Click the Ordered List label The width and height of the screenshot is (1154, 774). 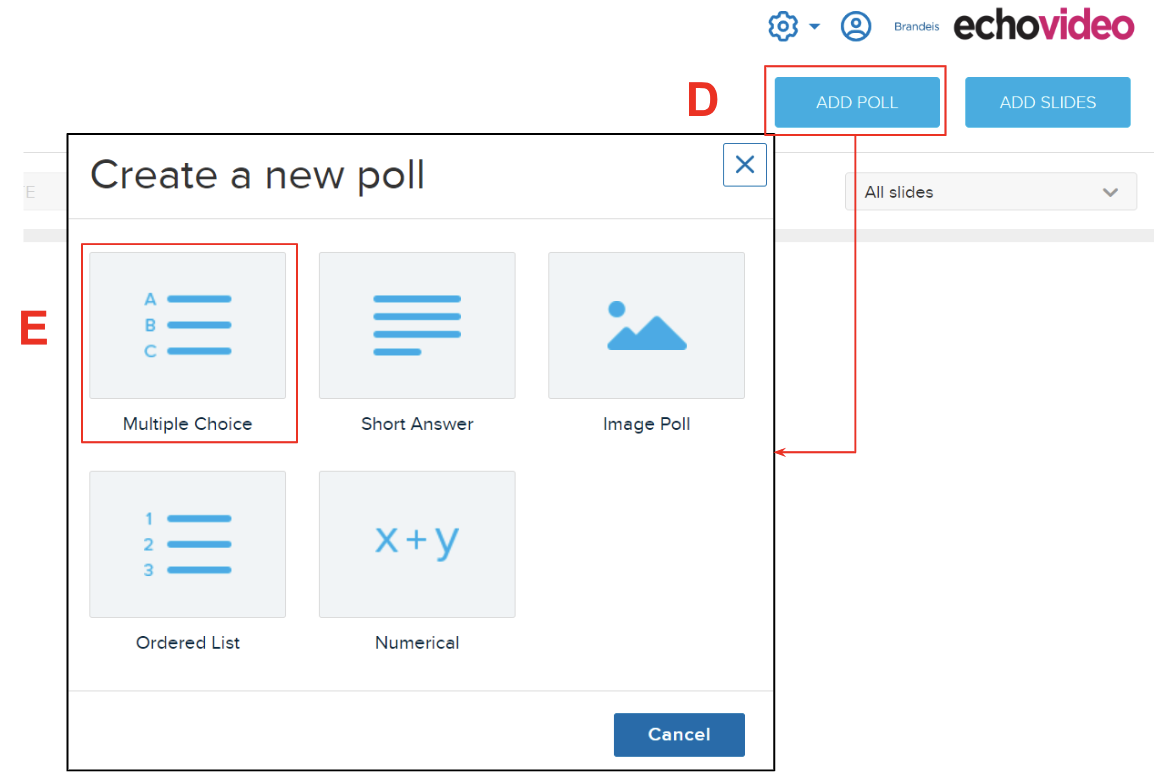[x=188, y=642]
